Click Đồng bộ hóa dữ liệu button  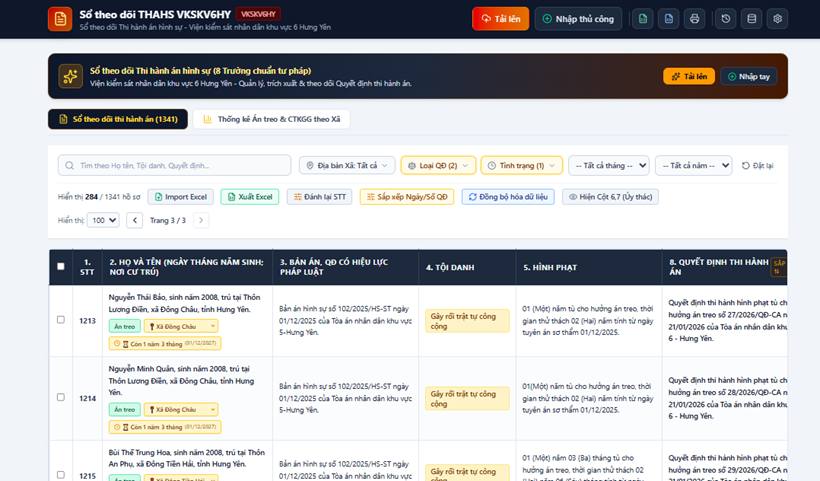pyautogui.click(x=508, y=197)
